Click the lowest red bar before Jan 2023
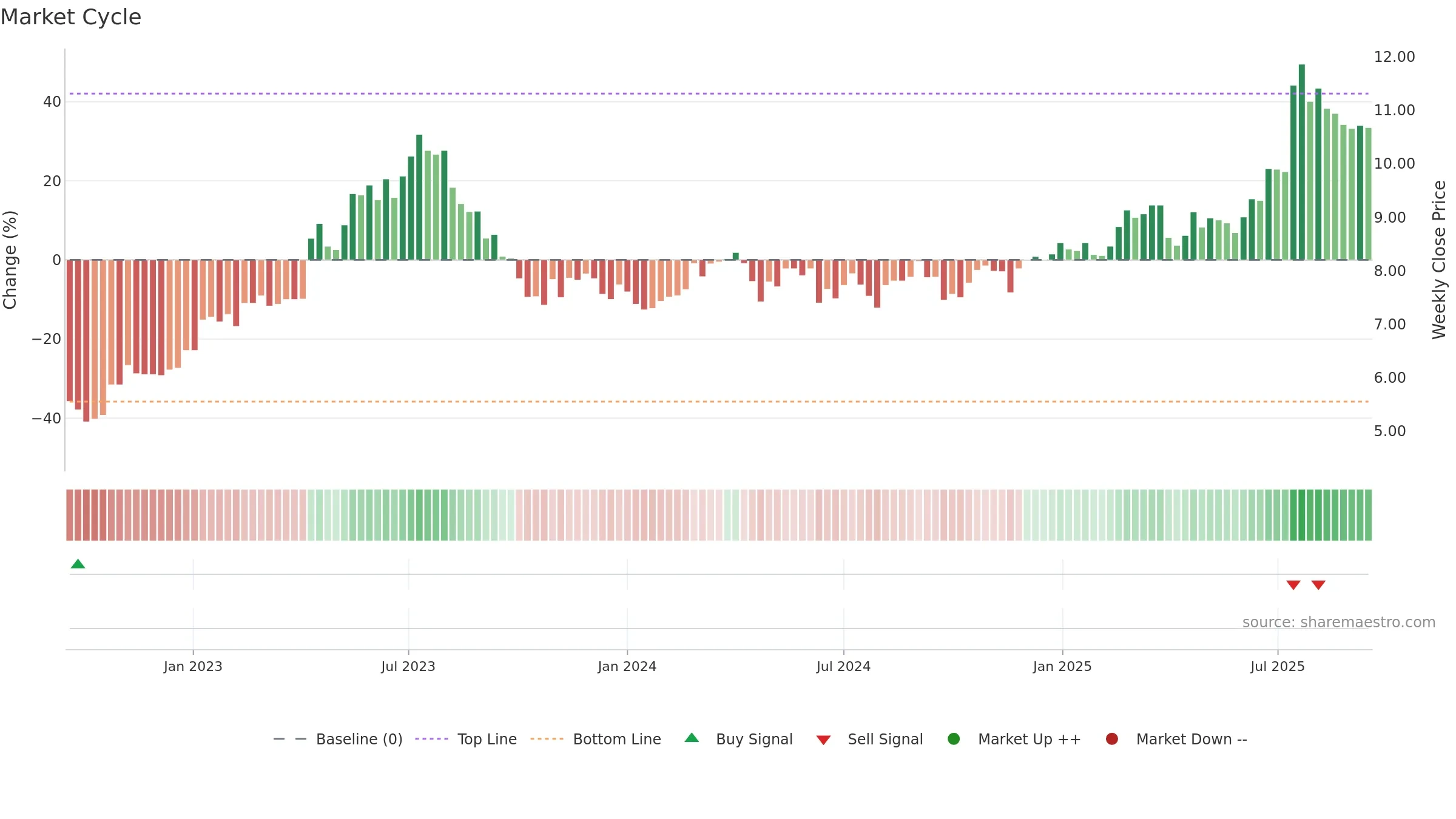Image resolution: width=1456 pixels, height=819 pixels. 86,340
